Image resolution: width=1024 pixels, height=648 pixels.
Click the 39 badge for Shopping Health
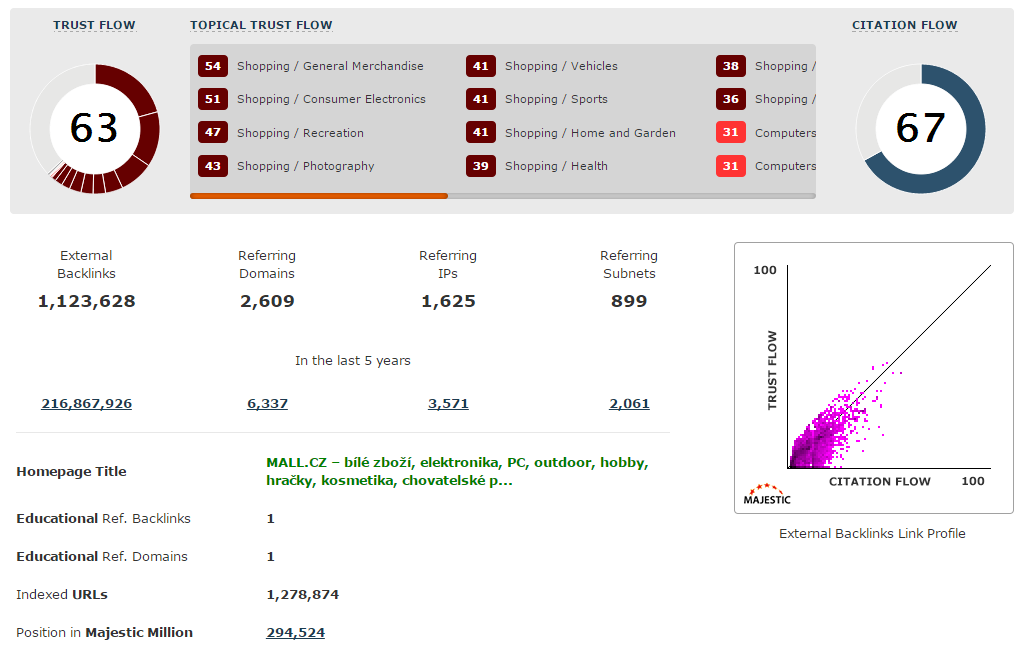(x=481, y=166)
